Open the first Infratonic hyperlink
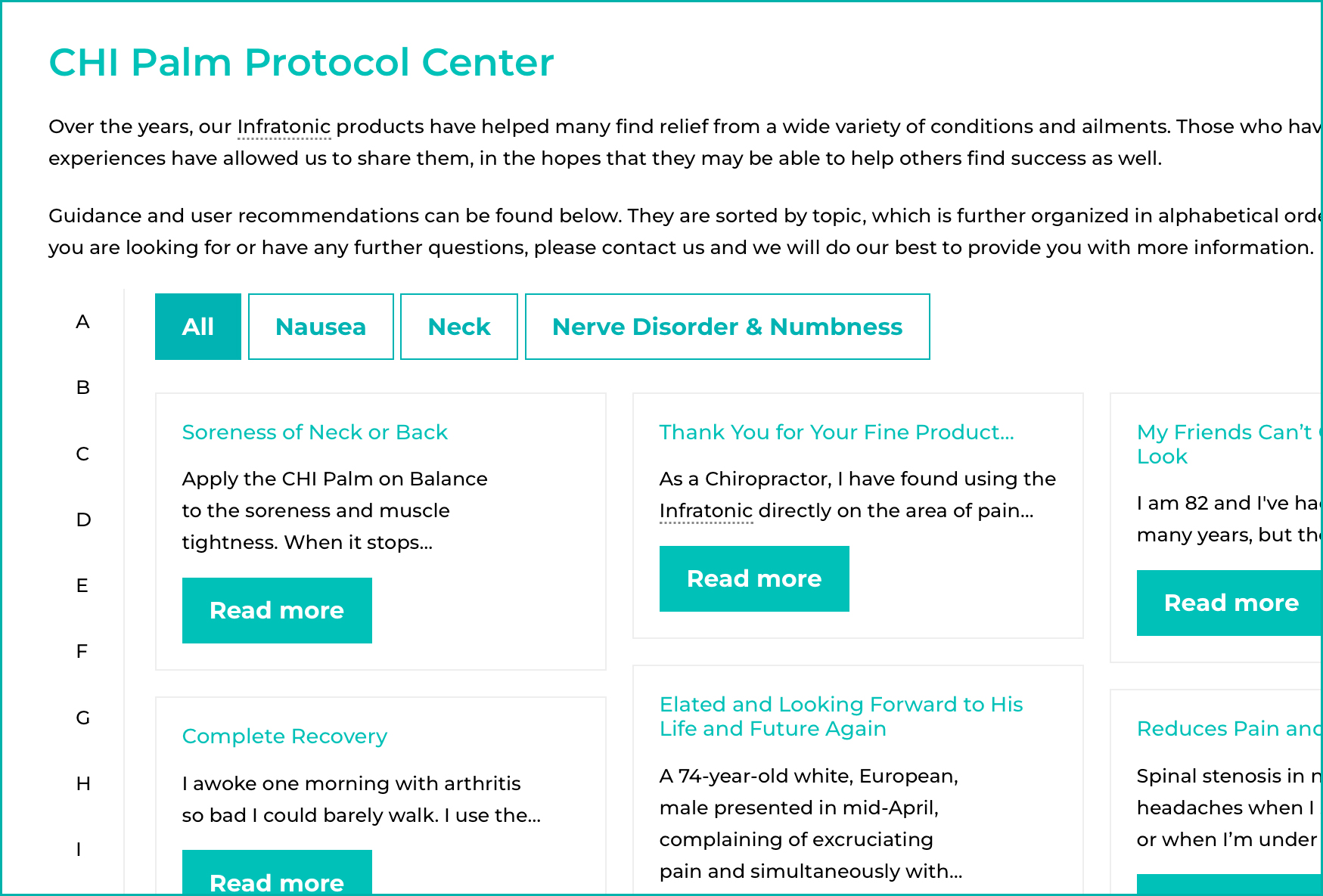This screenshot has height=896, width=1323. tap(284, 126)
